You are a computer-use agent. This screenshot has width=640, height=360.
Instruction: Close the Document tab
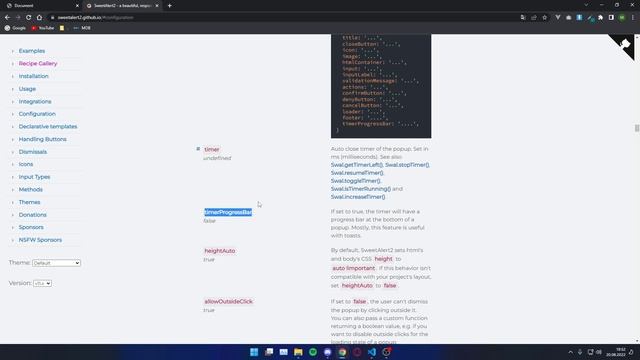[x=77, y=6]
